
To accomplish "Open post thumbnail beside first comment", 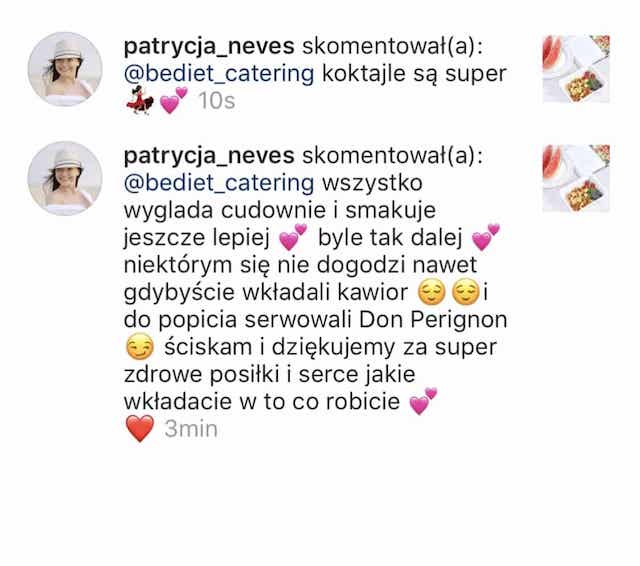I will pyautogui.click(x=576, y=69).
